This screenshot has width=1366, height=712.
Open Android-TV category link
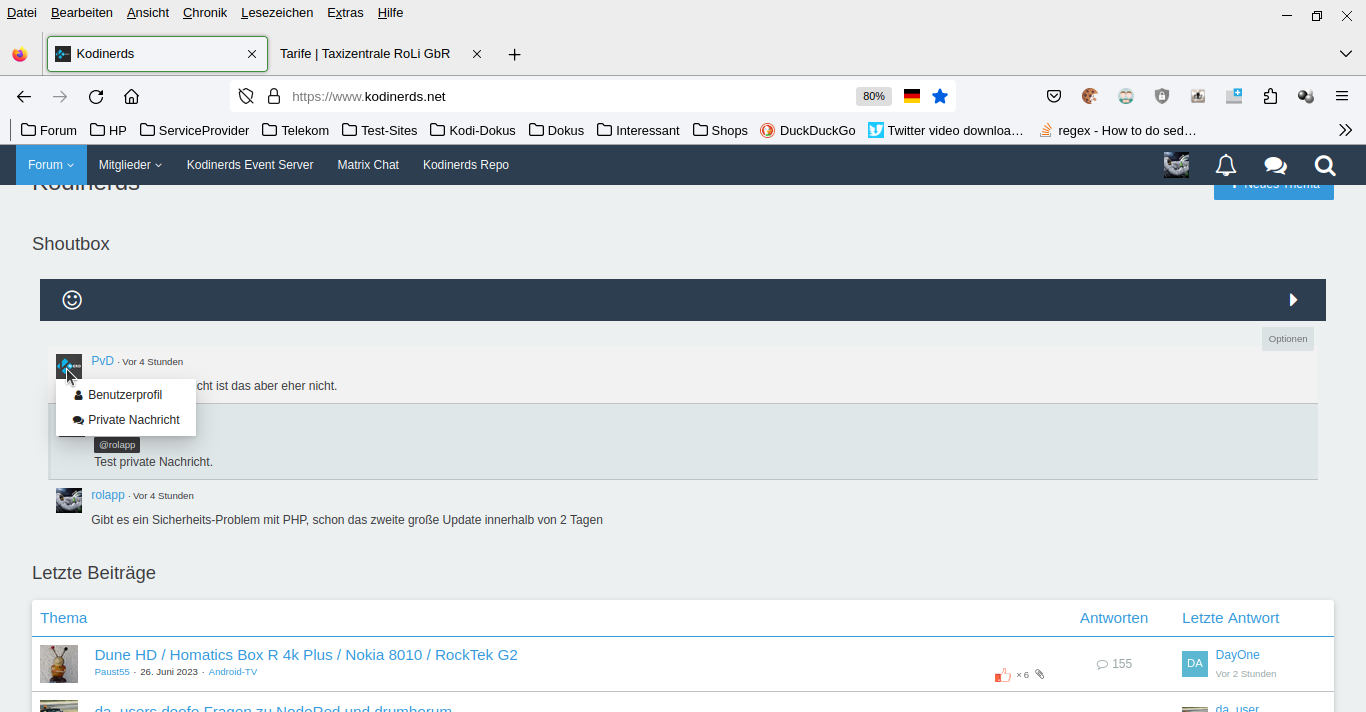(x=233, y=672)
